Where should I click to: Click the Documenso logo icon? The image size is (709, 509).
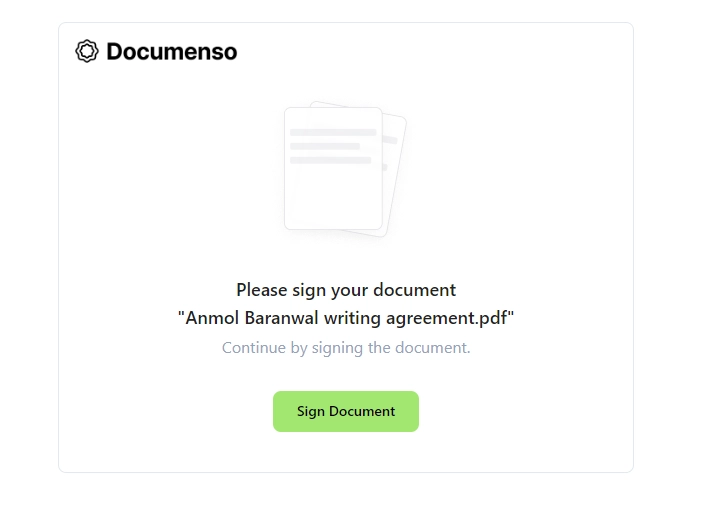pyautogui.click(x=87, y=51)
